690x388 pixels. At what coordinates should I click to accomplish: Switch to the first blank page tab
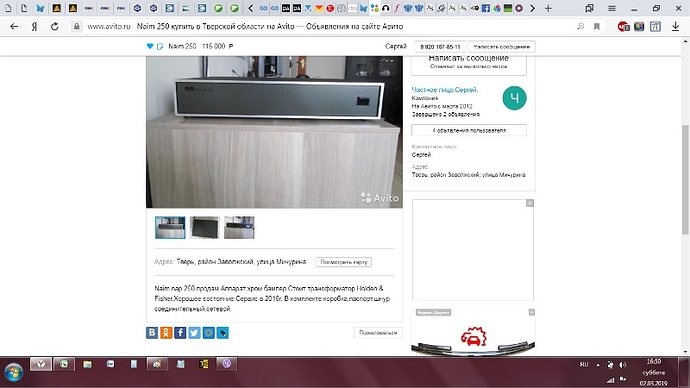pos(8,8)
